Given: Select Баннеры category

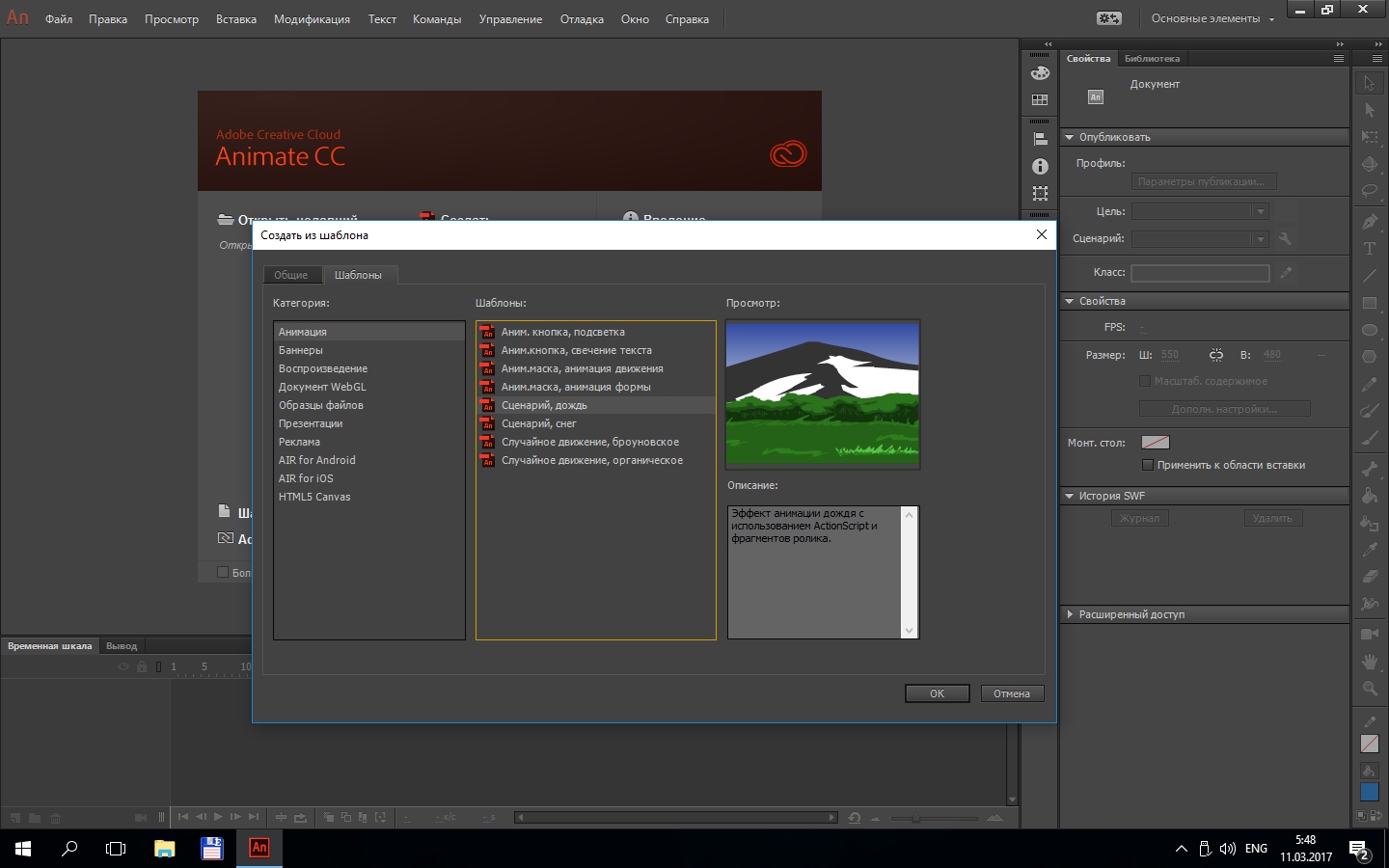Looking at the screenshot, I should point(368,350).
